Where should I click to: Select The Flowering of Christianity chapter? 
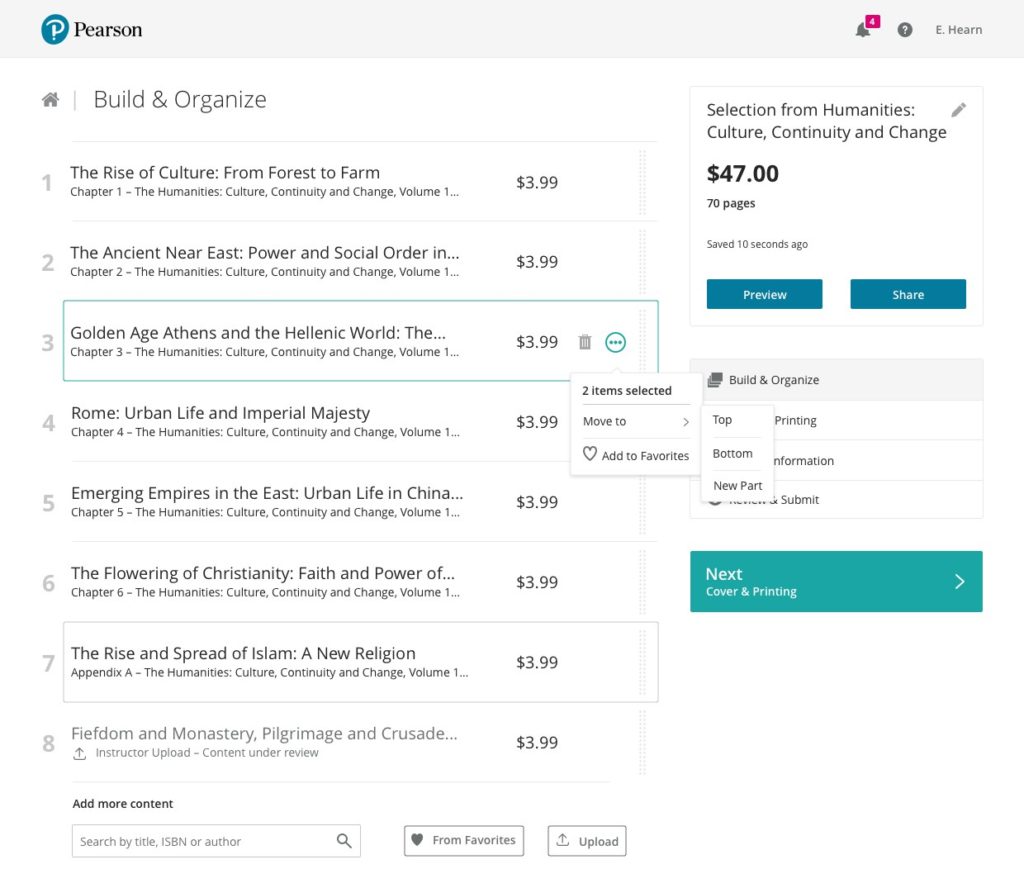263,573
